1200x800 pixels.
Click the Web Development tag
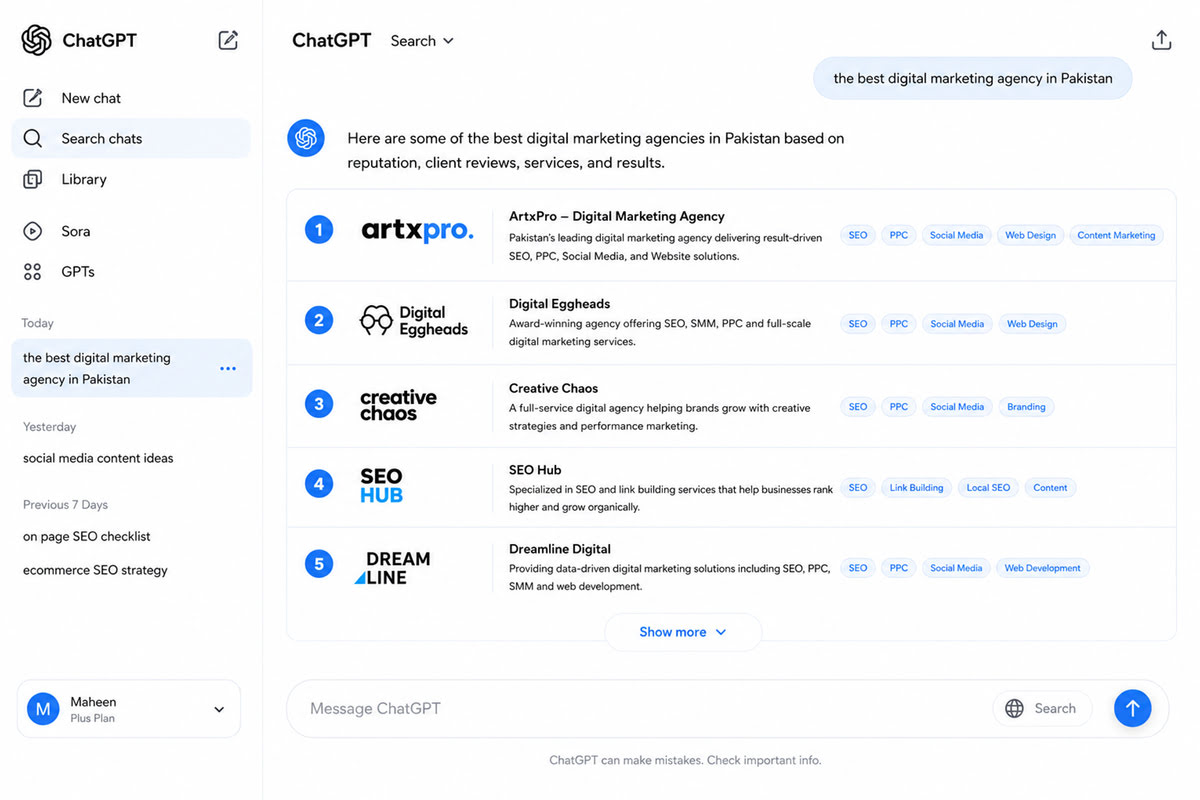(x=1042, y=568)
